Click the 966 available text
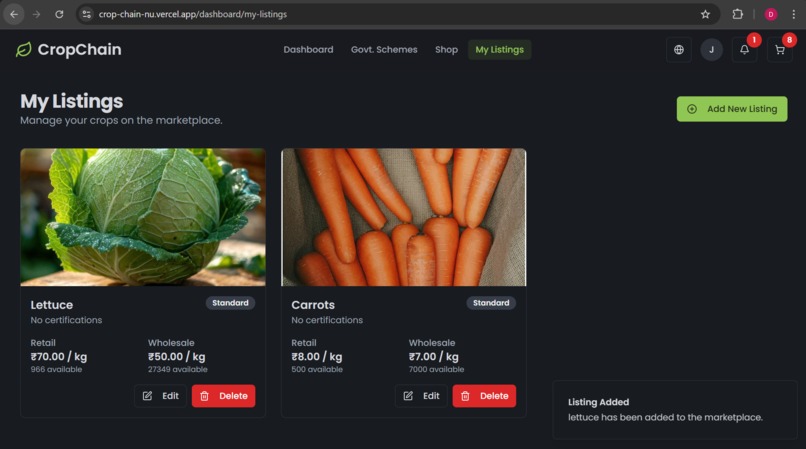Viewport: 806px width, 449px height. [56, 370]
